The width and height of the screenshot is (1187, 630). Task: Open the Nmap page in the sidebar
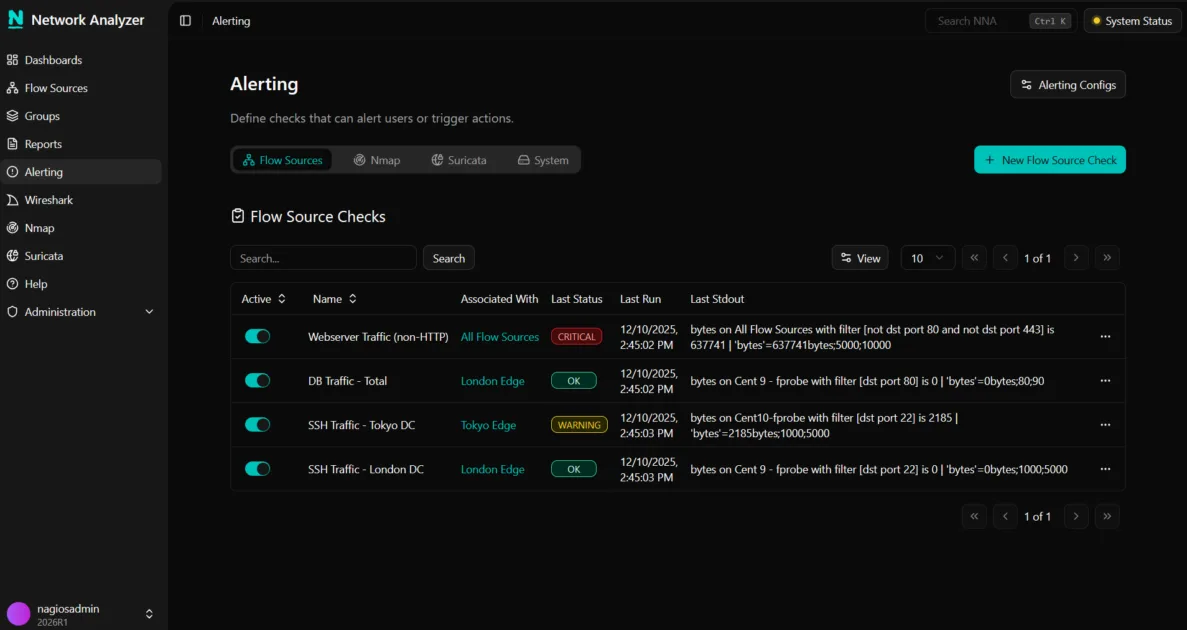41,227
